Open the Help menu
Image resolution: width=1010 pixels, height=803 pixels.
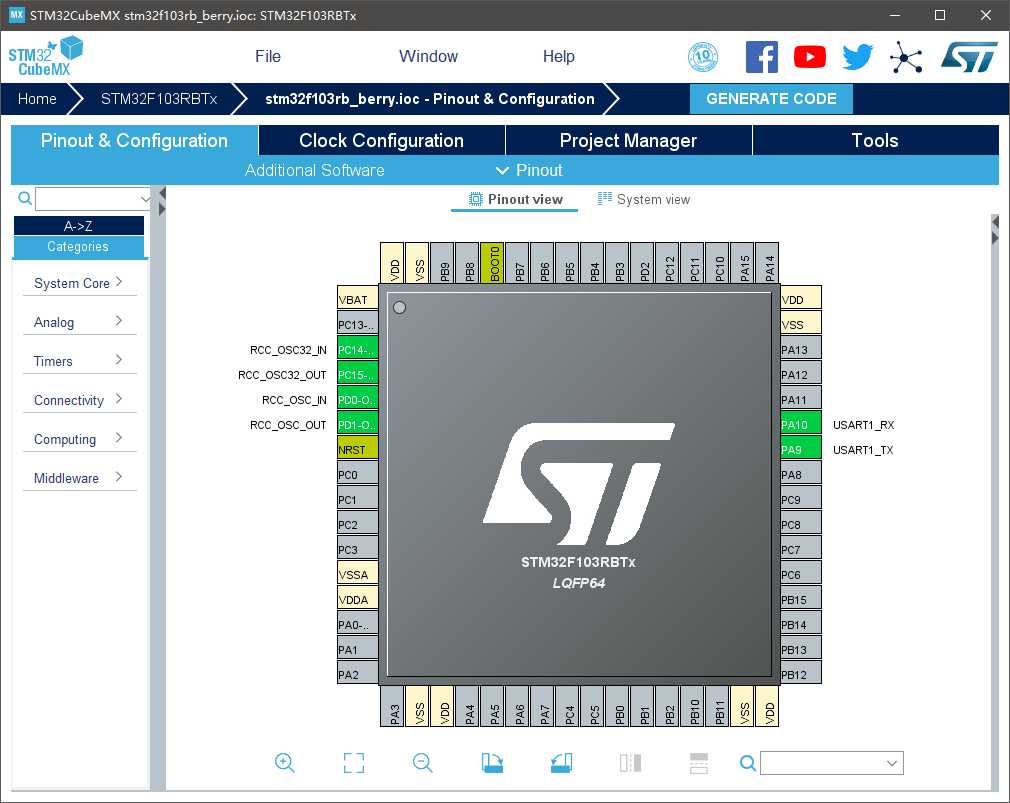558,57
